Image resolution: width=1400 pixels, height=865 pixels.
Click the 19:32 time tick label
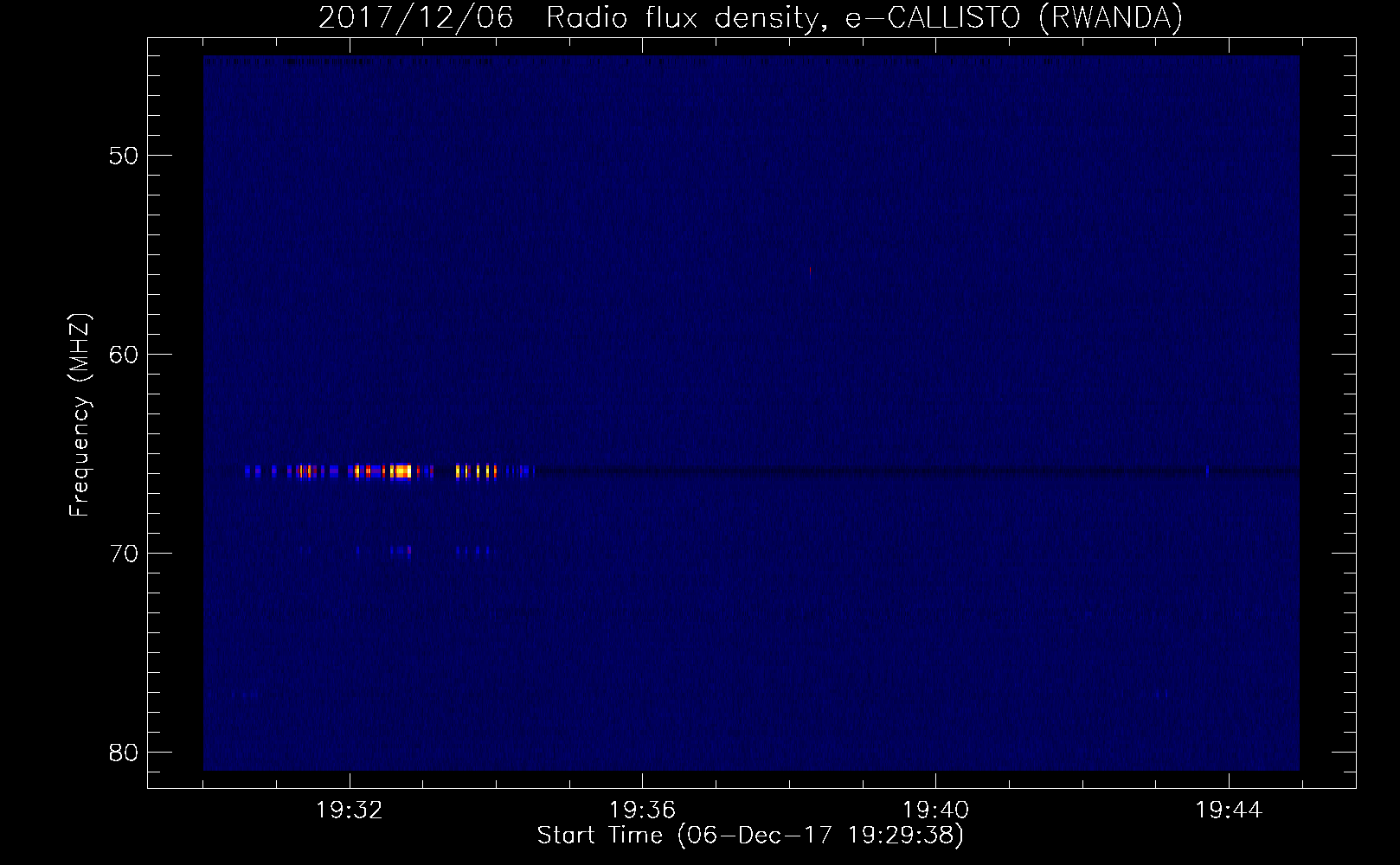point(350,811)
